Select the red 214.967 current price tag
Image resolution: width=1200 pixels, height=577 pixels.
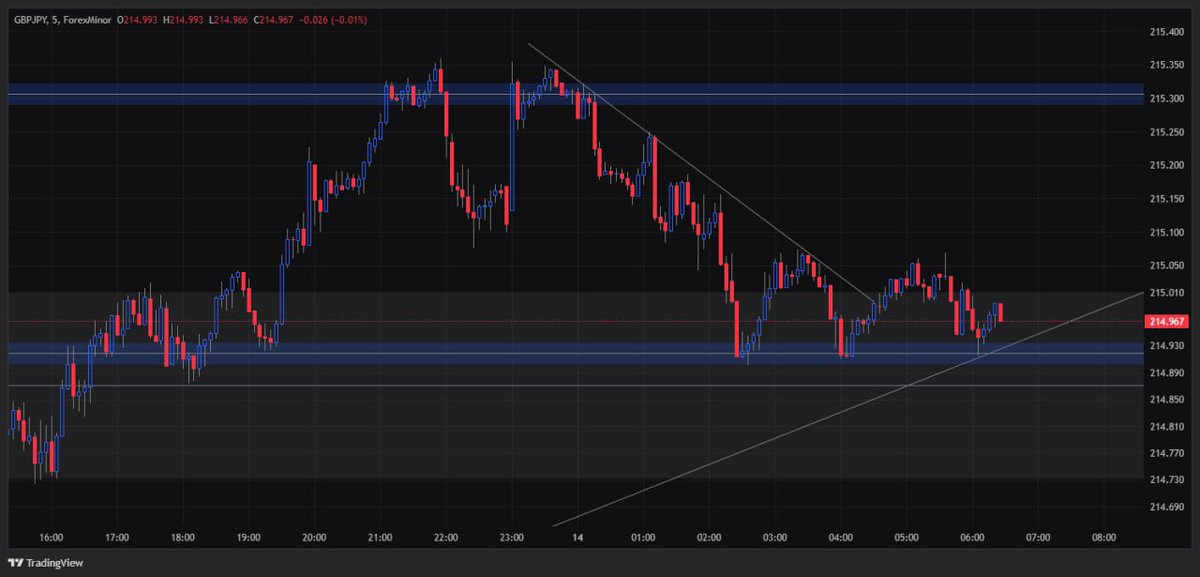[1166, 321]
